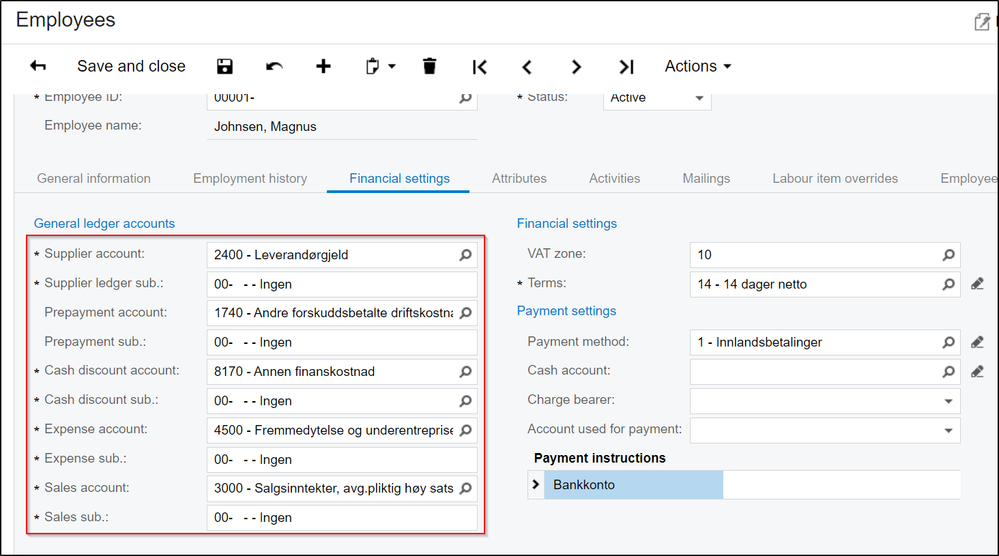This screenshot has width=999, height=556.
Task: Open Supplier account lookup magnifier
Action: (465, 255)
